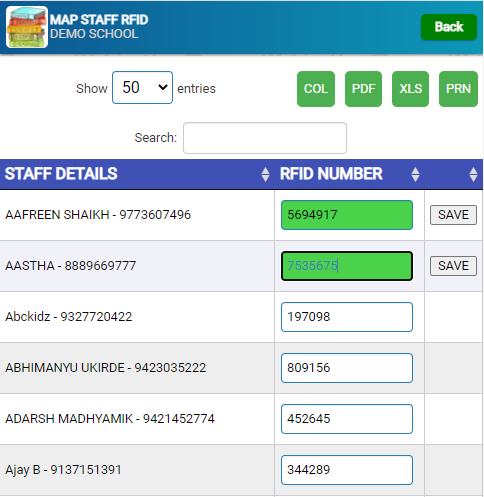This screenshot has height=497, width=484.
Task: Save RFID for AAFREEN SHAIKH
Action: coord(453,215)
